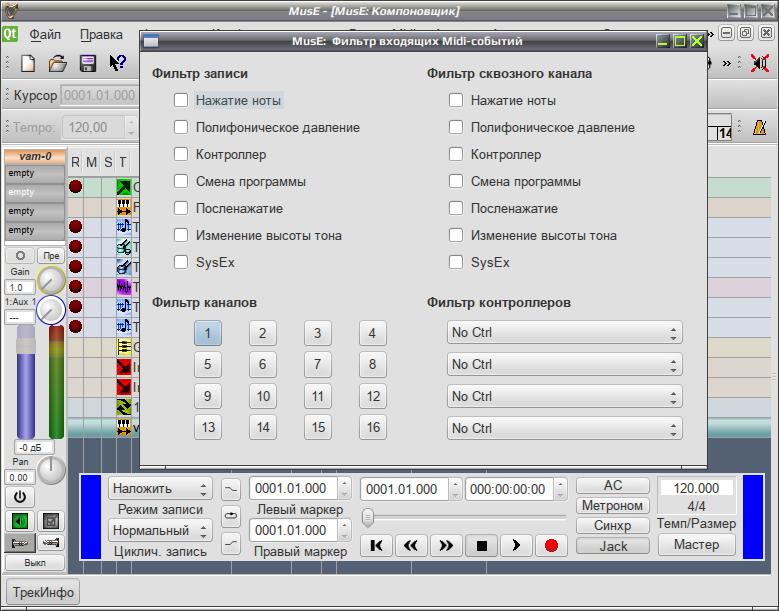Check 'Посленажатие' in Фильтр сквозного канала
Screen dimensions: 779x611
(x=456, y=208)
